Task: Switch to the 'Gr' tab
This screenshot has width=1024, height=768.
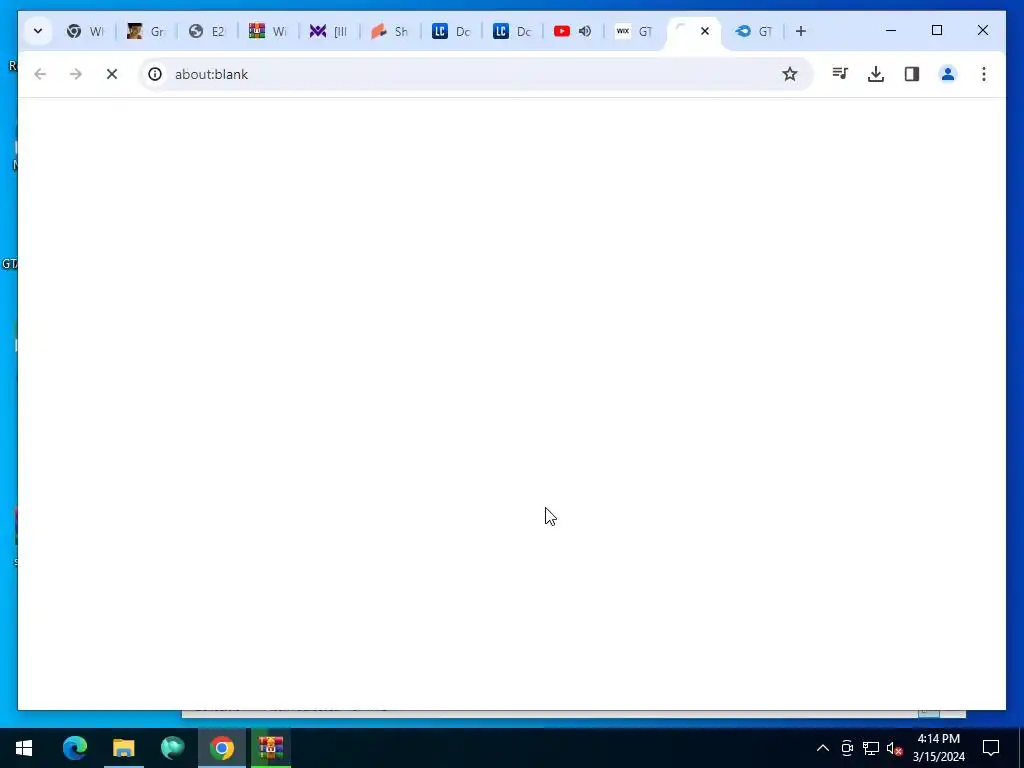Action: [146, 31]
